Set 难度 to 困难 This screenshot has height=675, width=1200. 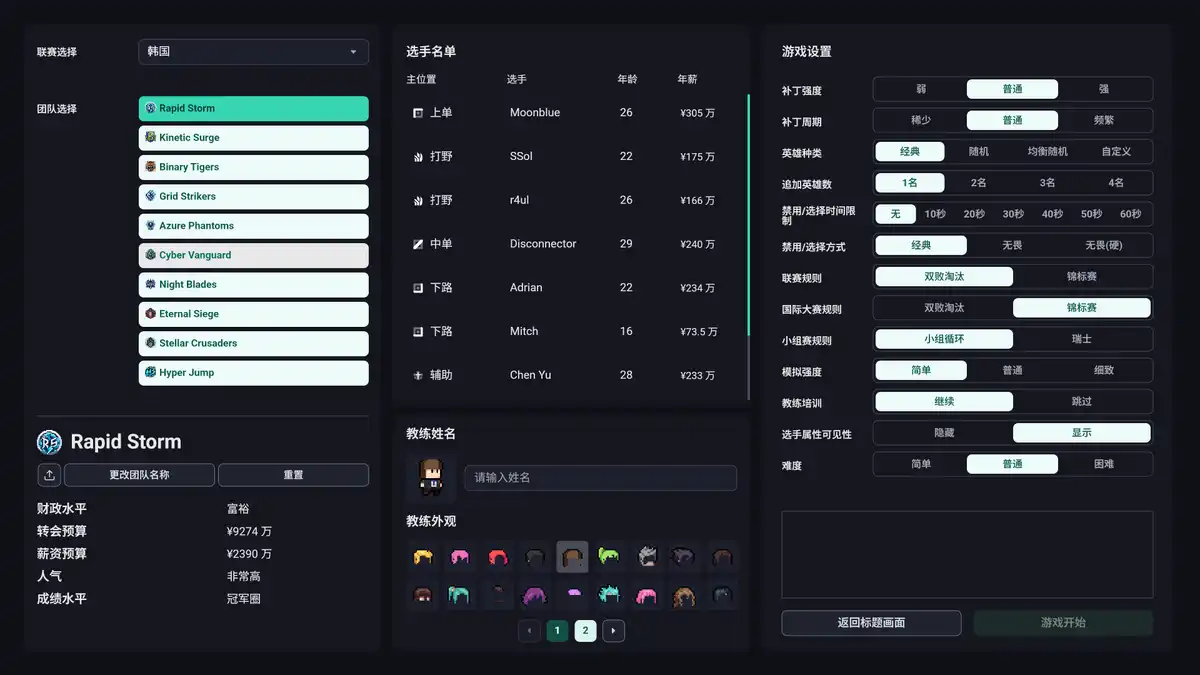[x=1104, y=464]
